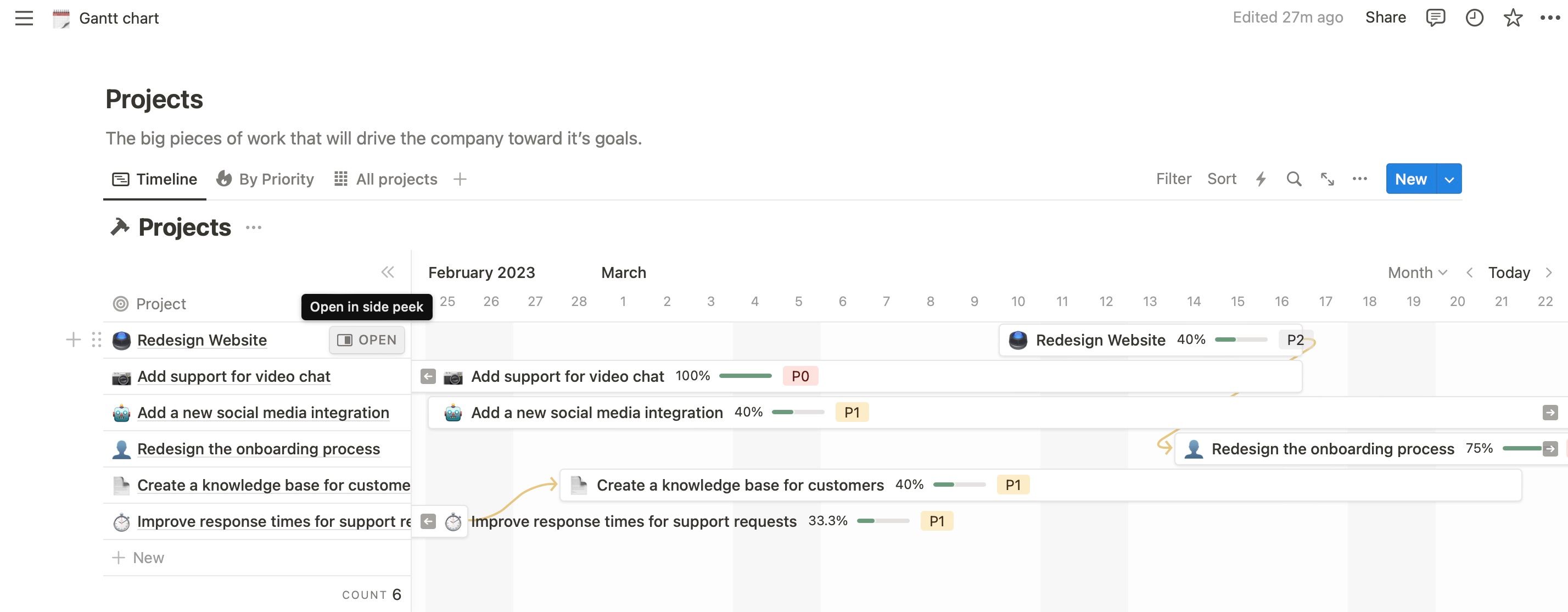Open page history clock icon
Screen dimensions: 1568x612
coord(1474,18)
